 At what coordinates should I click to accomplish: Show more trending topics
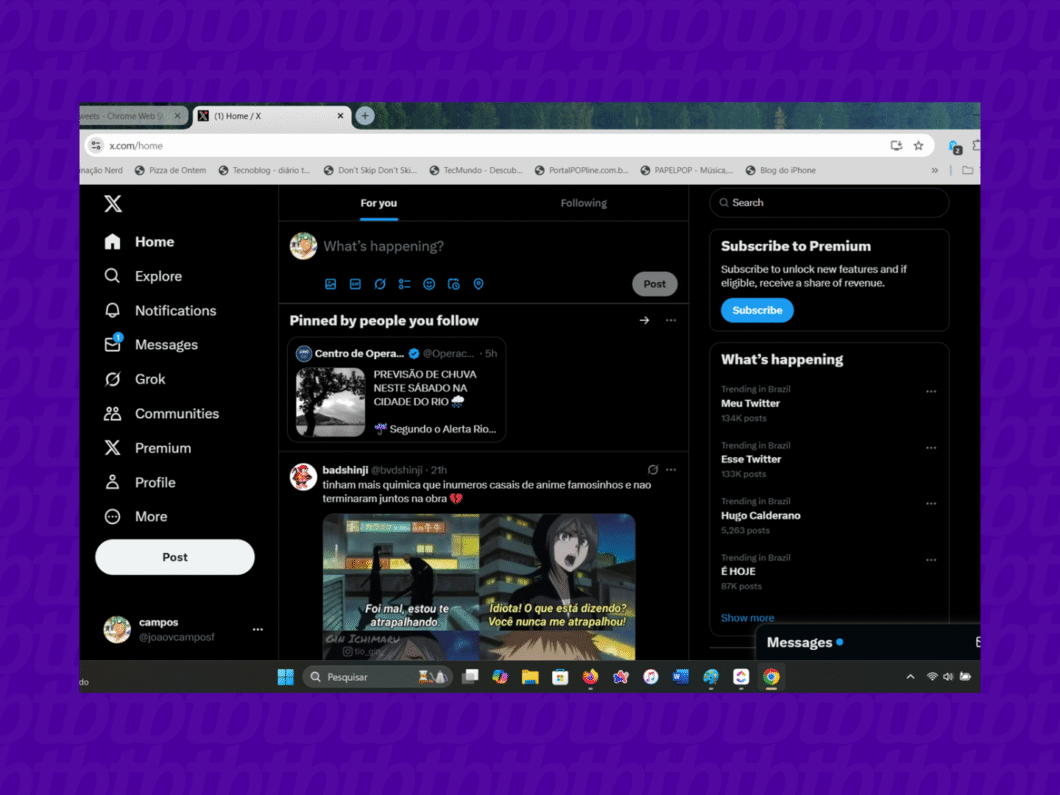pos(747,618)
